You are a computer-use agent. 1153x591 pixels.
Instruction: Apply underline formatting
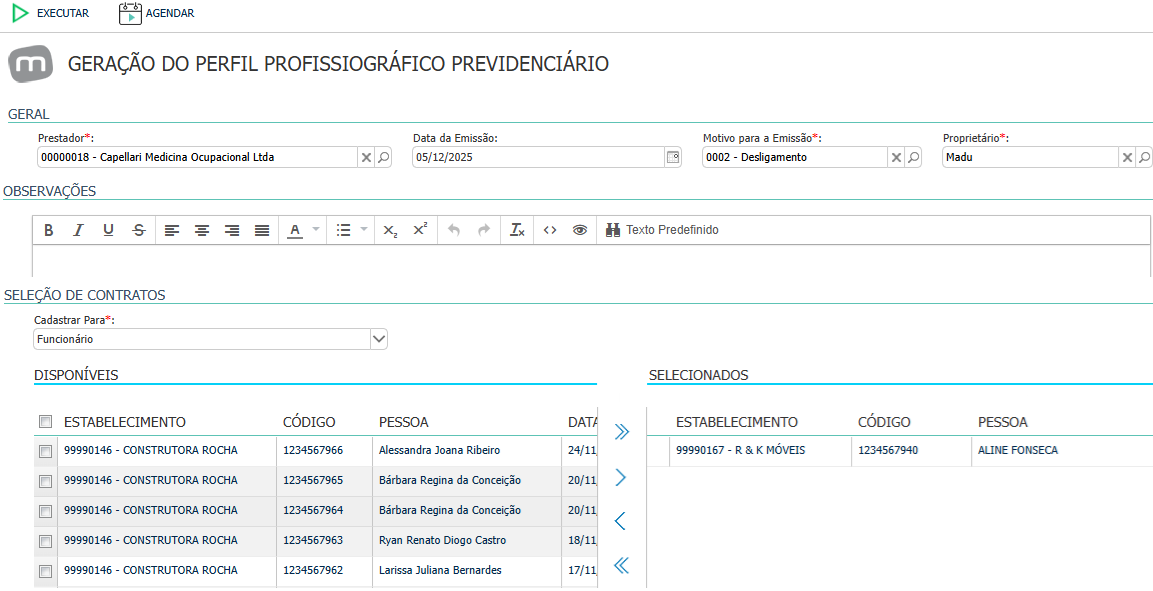click(108, 230)
